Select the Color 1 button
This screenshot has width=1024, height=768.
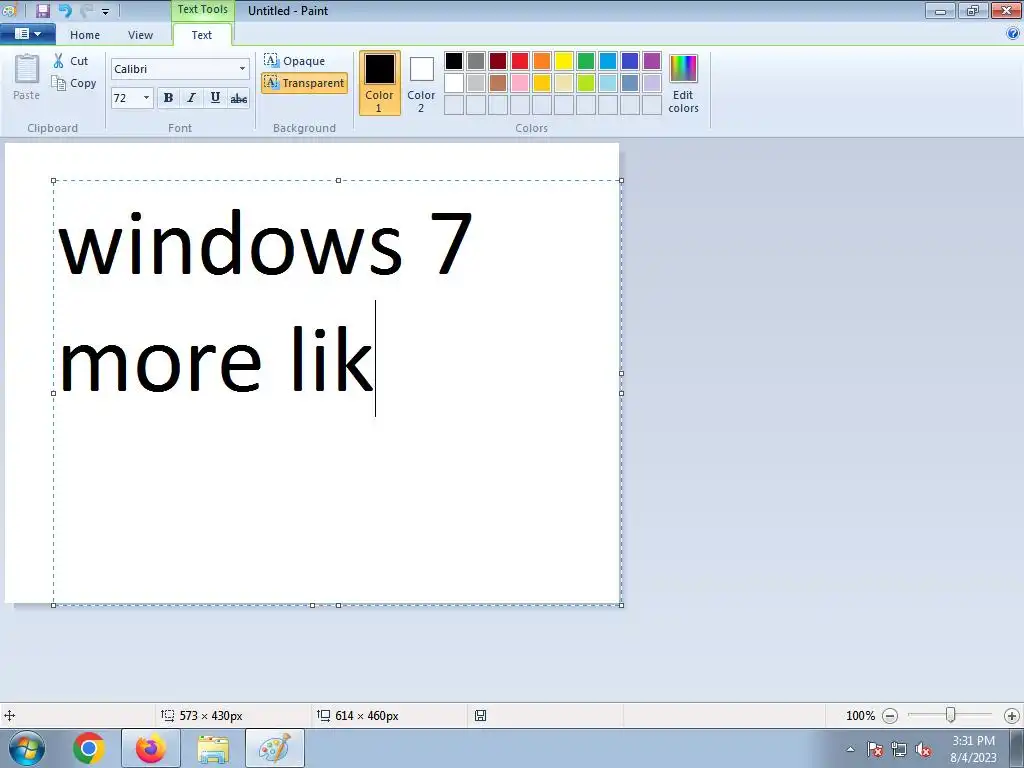(x=379, y=83)
